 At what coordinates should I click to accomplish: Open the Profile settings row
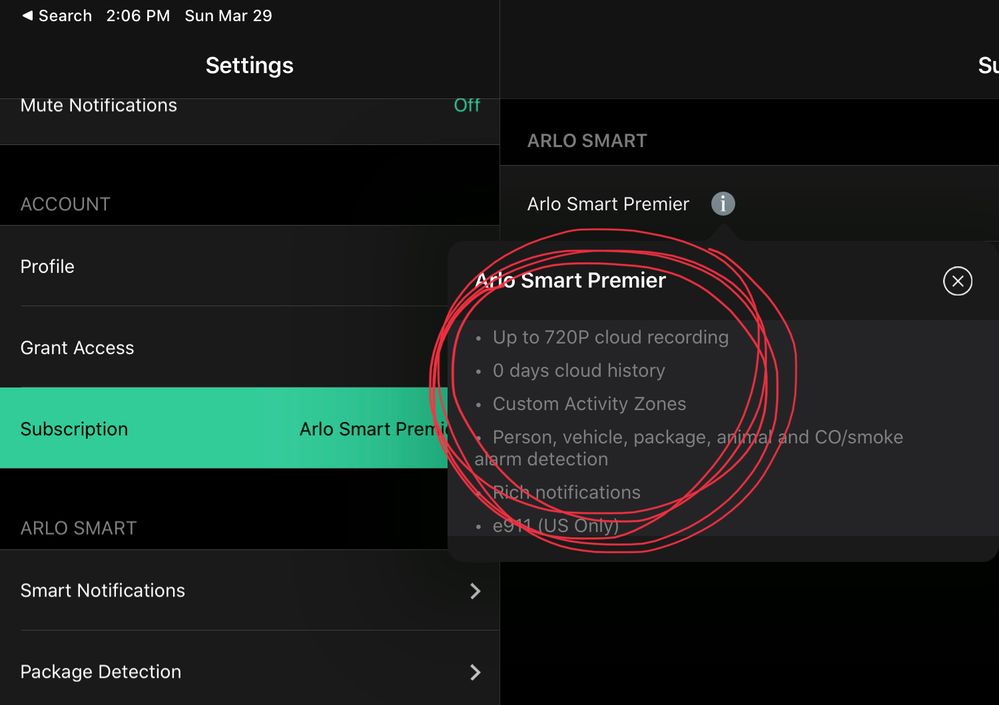point(250,266)
